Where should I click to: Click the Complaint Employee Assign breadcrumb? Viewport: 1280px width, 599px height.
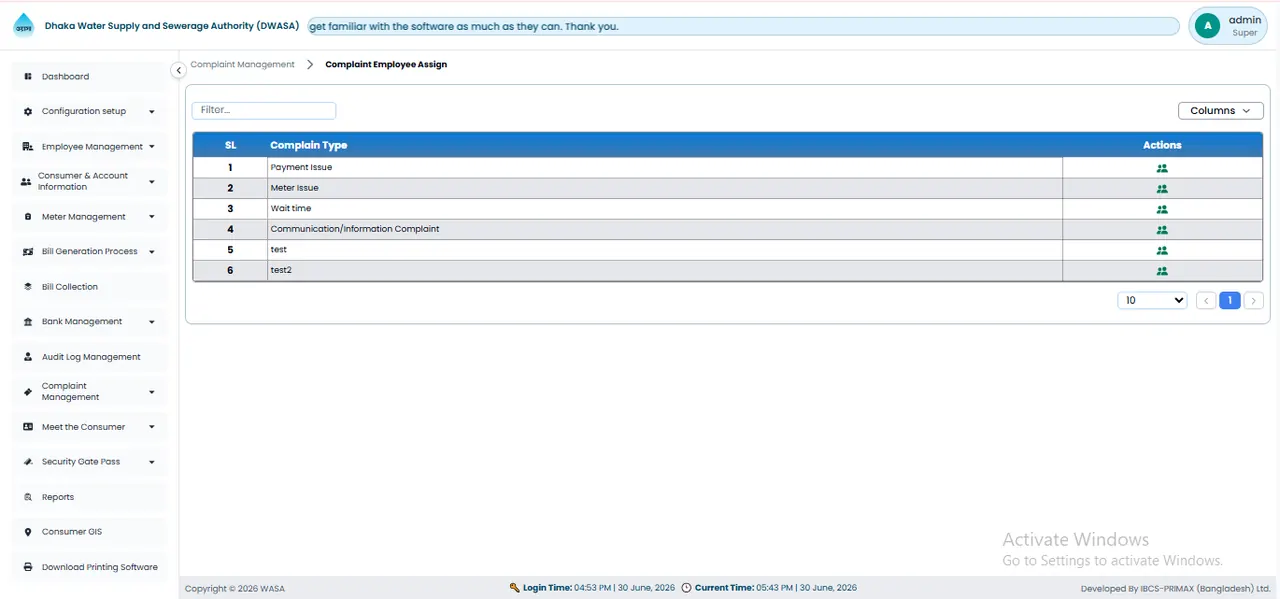click(x=386, y=64)
